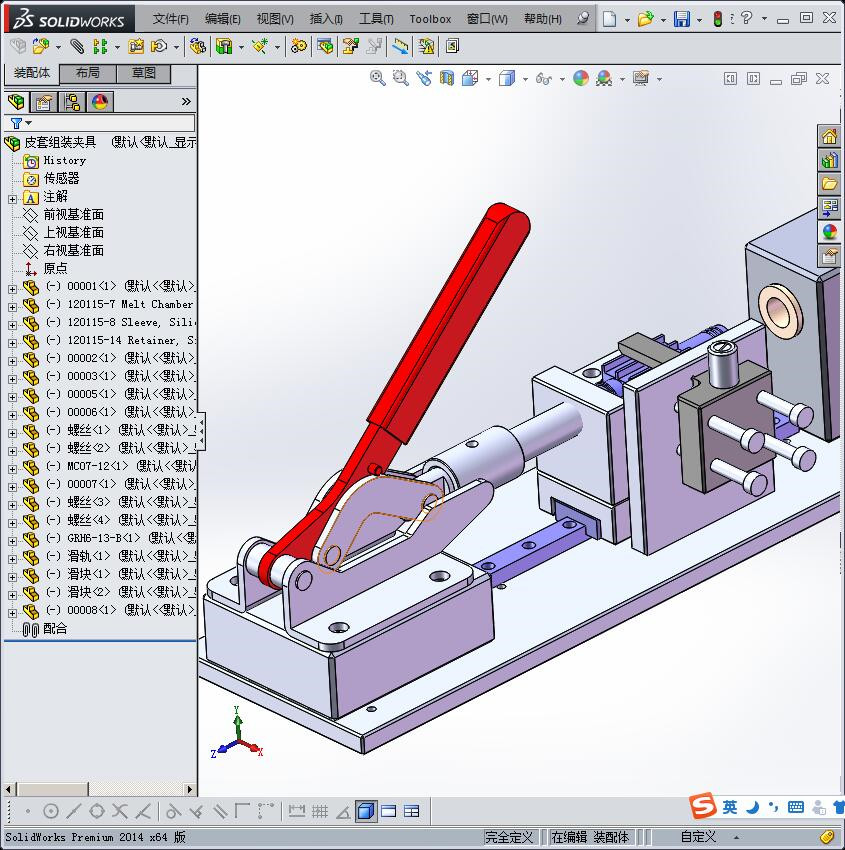Image resolution: width=845 pixels, height=850 pixels.
Task: Click the View Orientation cube icon
Action: (x=470, y=79)
